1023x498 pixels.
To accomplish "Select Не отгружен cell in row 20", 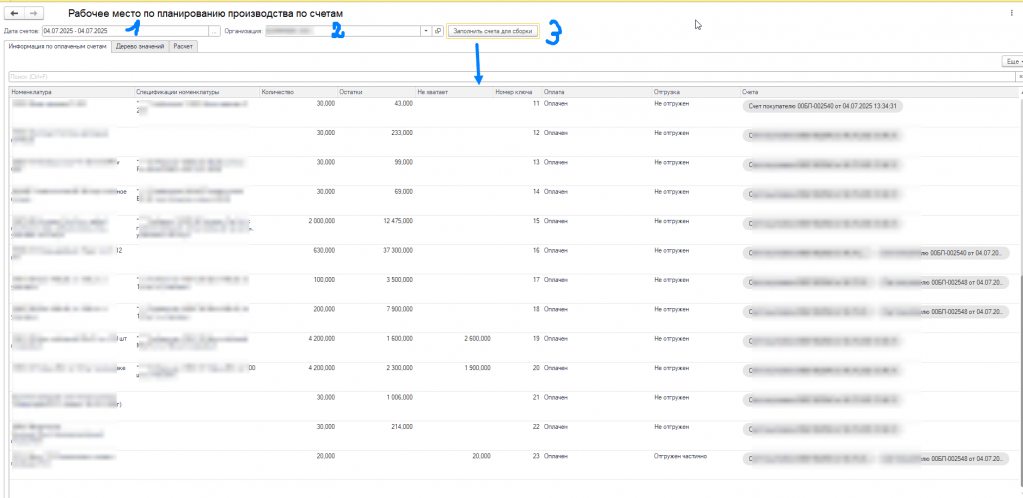I will coord(671,369).
